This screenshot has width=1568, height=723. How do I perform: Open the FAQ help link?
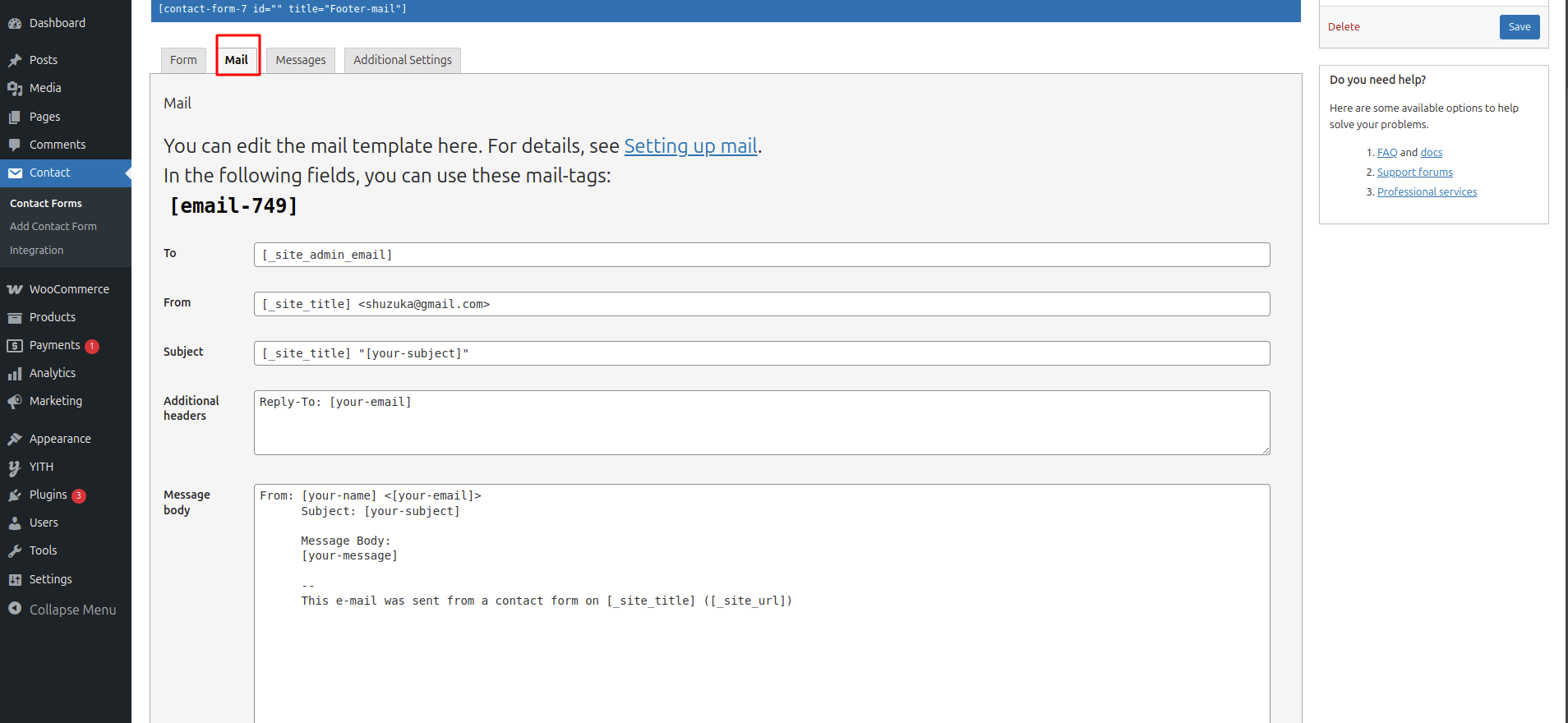click(1387, 153)
